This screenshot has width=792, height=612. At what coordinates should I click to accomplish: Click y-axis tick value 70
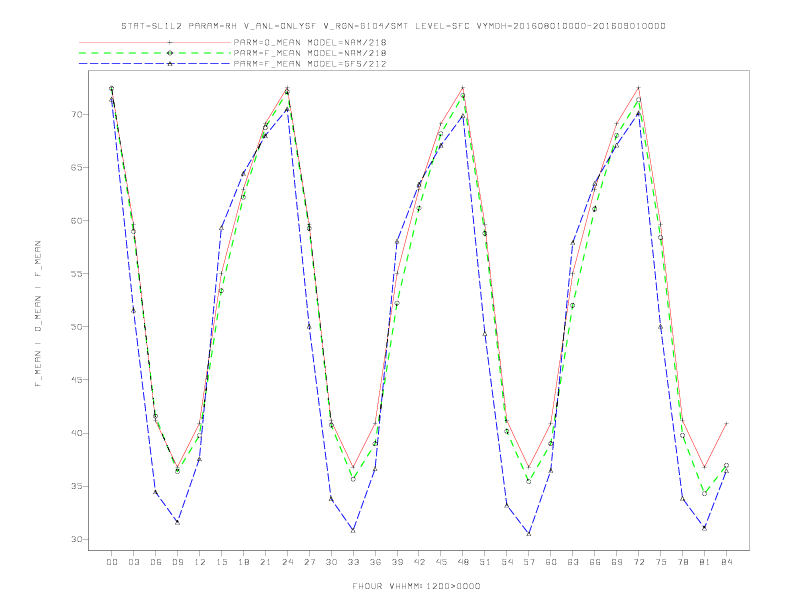coord(76,115)
